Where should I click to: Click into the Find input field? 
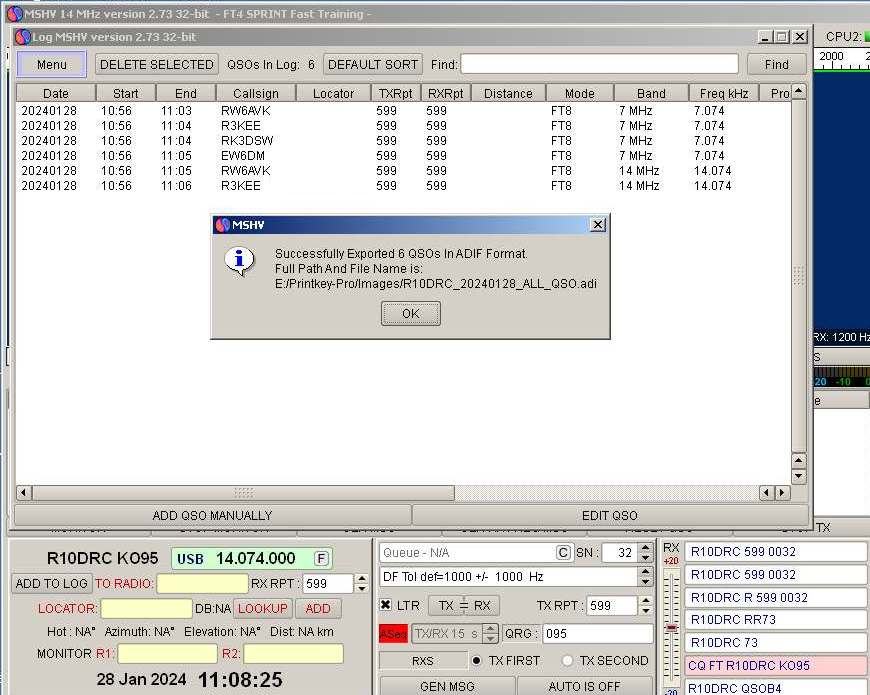click(599, 64)
